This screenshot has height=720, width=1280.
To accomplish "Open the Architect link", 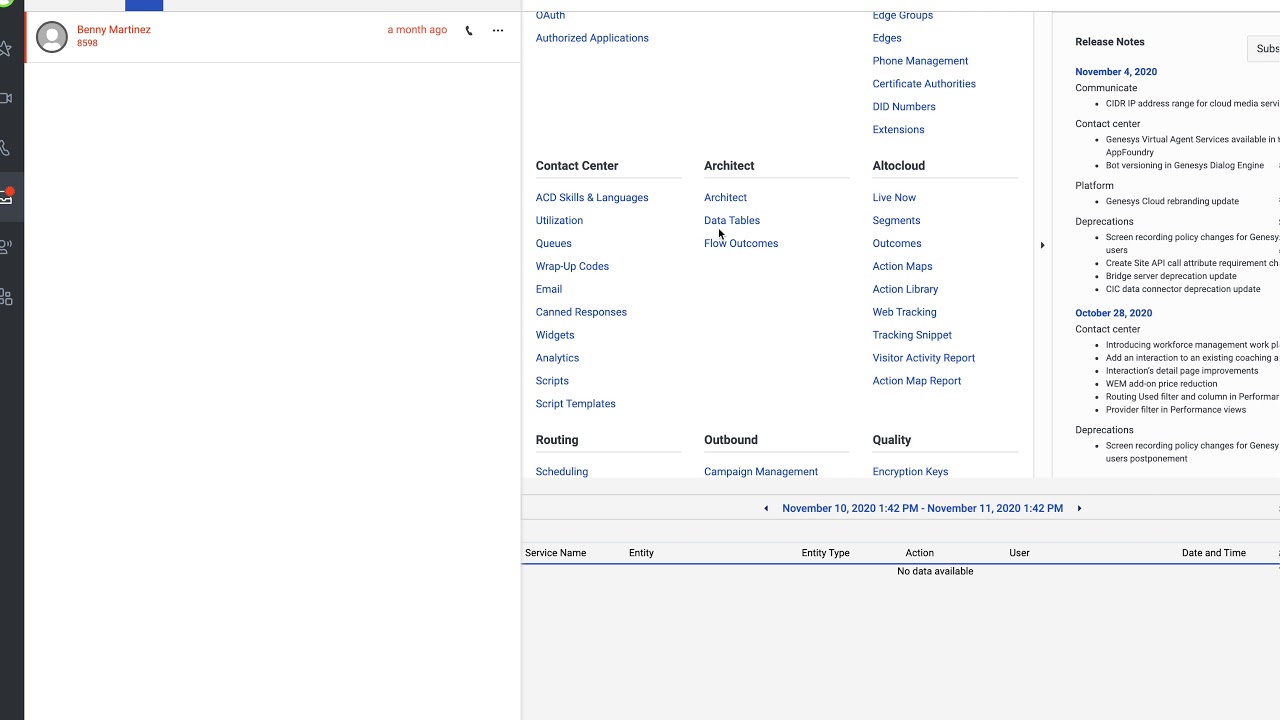I will 725,198.
